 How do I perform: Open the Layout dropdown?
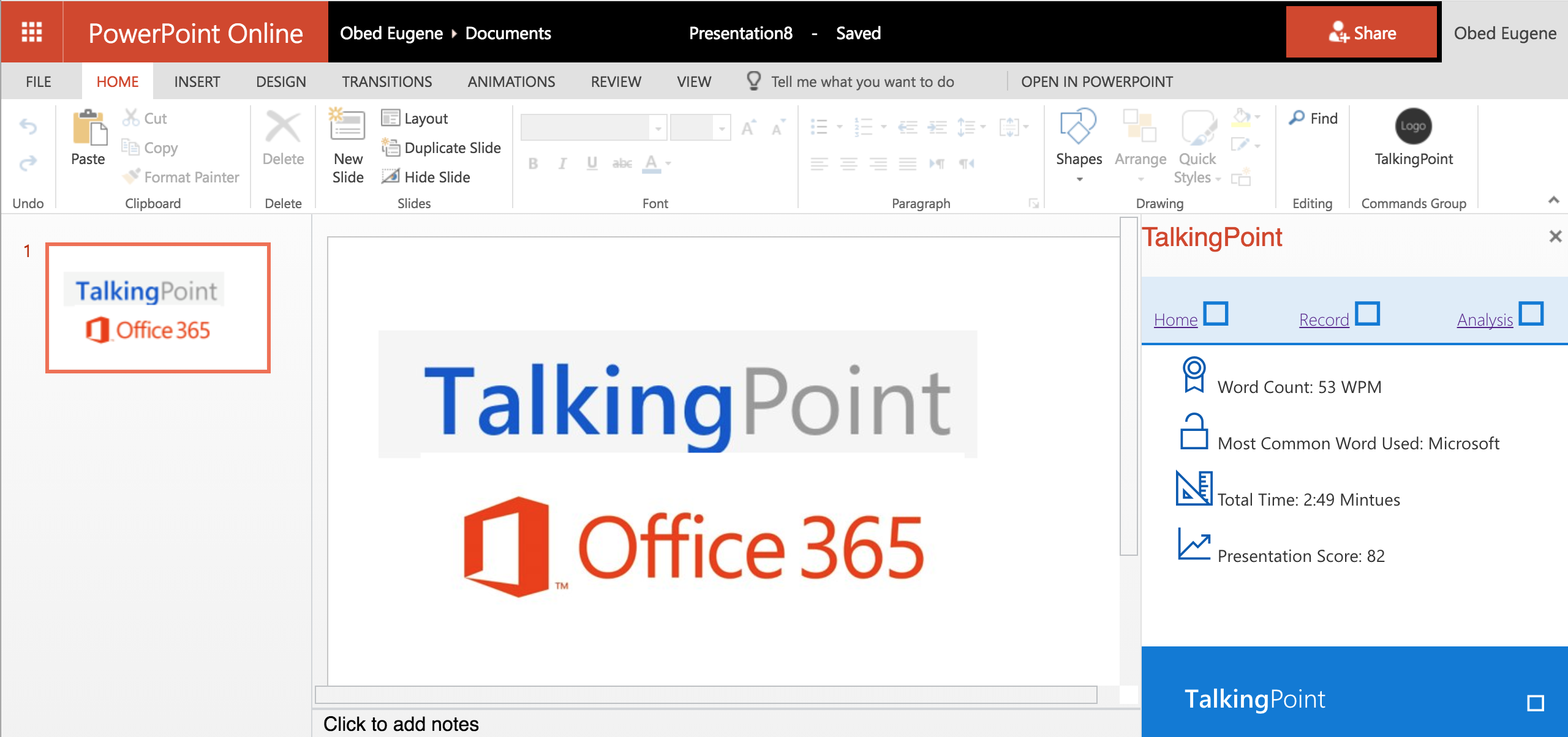coord(415,118)
